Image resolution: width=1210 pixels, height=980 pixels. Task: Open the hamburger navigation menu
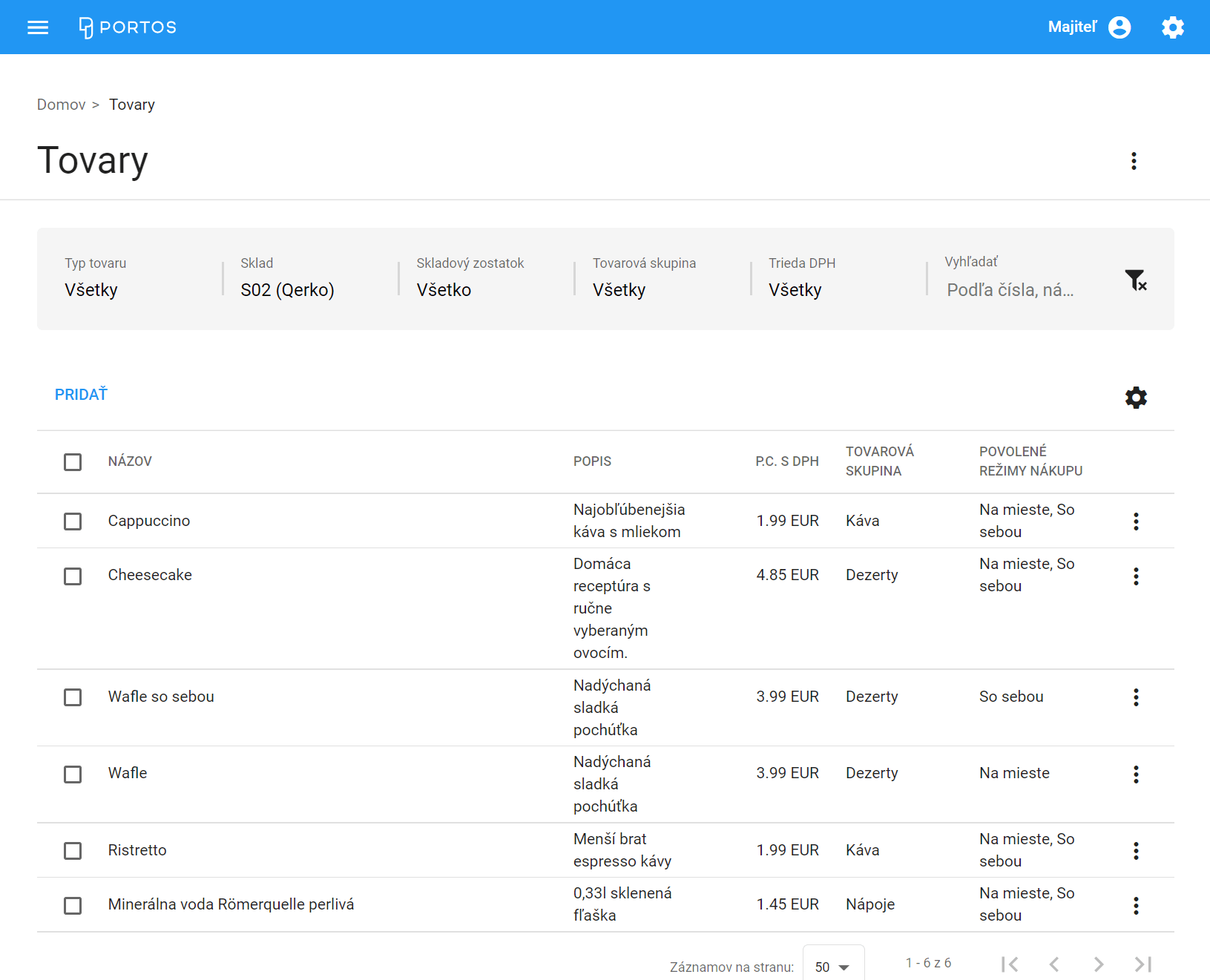[x=38, y=27]
